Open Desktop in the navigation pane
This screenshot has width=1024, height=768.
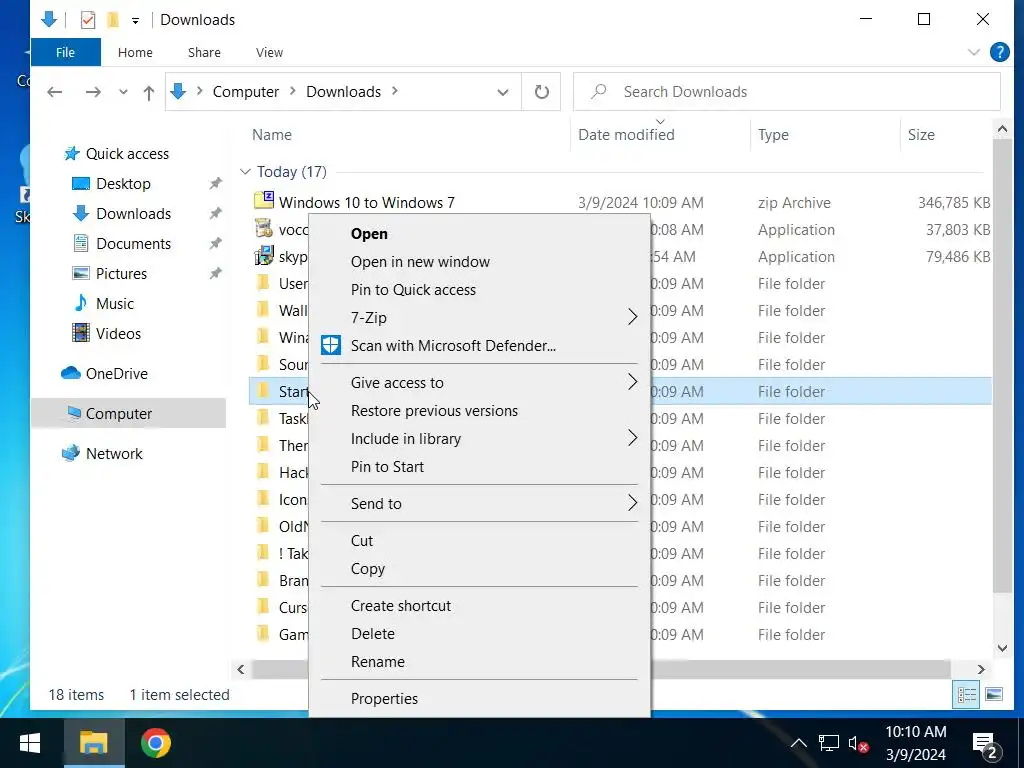click(x=123, y=184)
